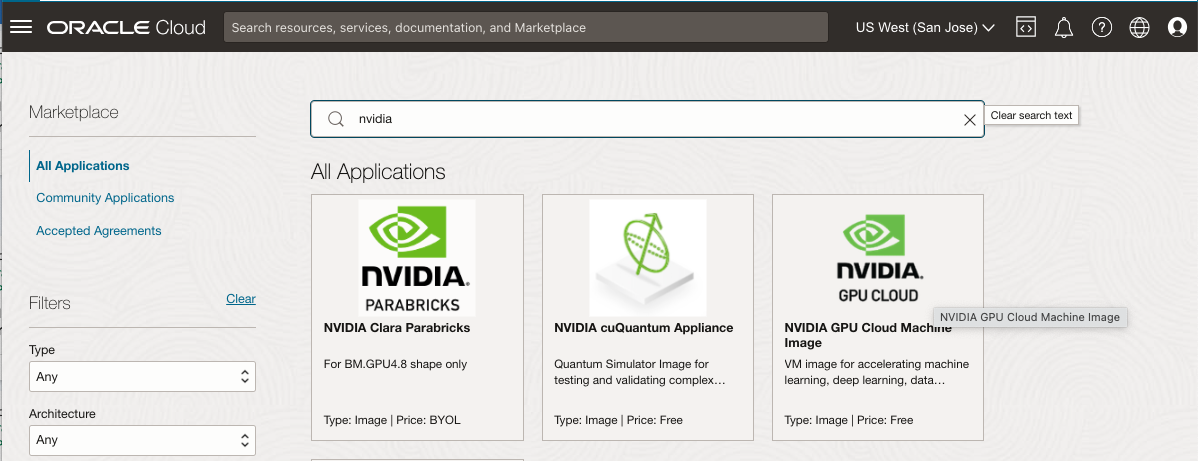
Task: Open the Architecture filter dropdown
Action: pos(142,440)
